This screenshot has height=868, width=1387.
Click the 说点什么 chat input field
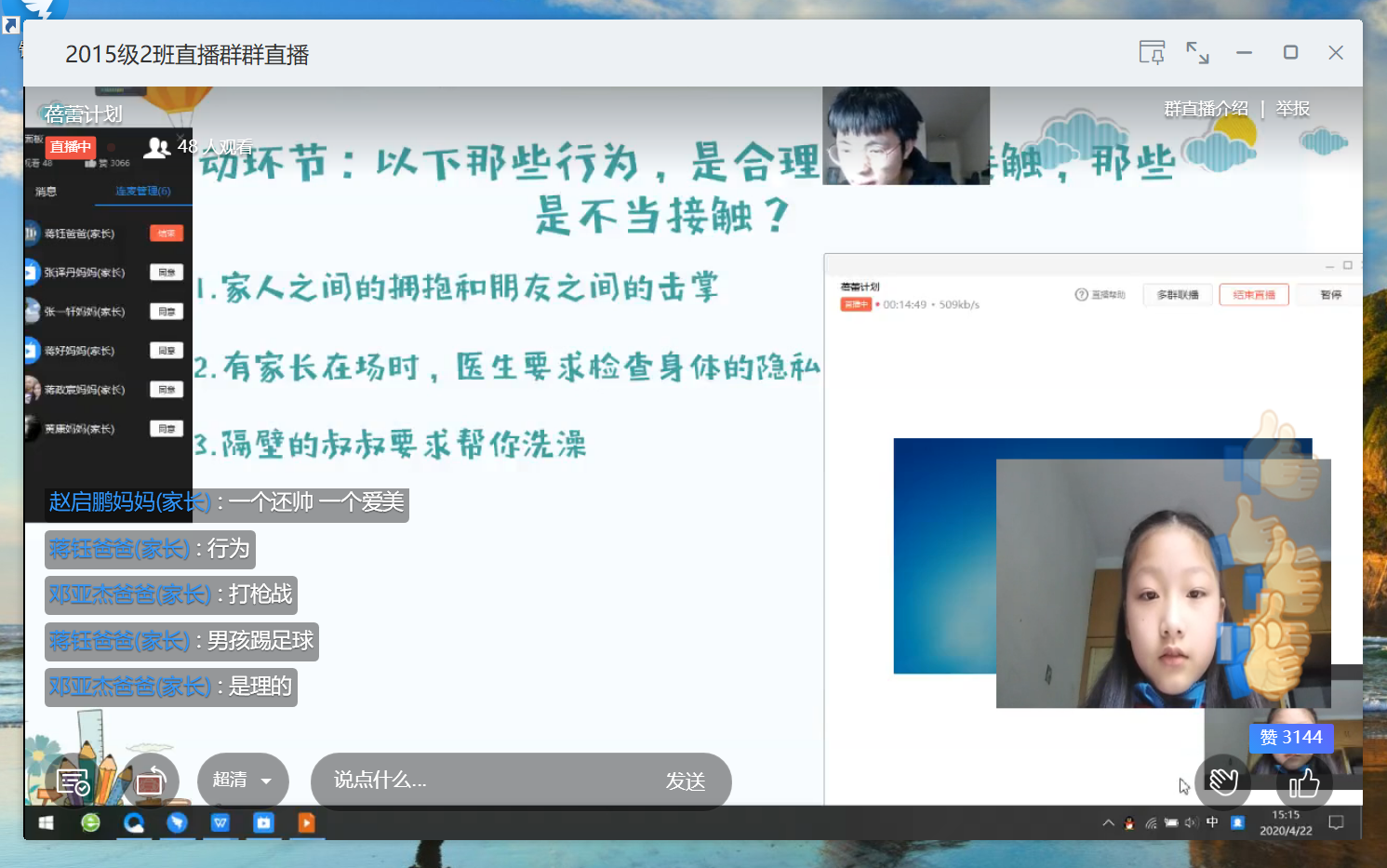tap(484, 780)
